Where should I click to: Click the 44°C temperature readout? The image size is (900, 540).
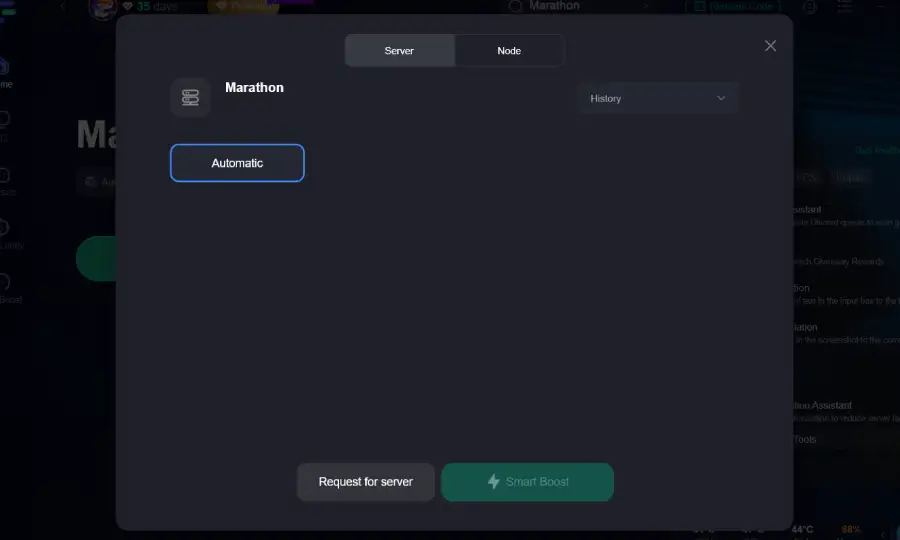803,529
